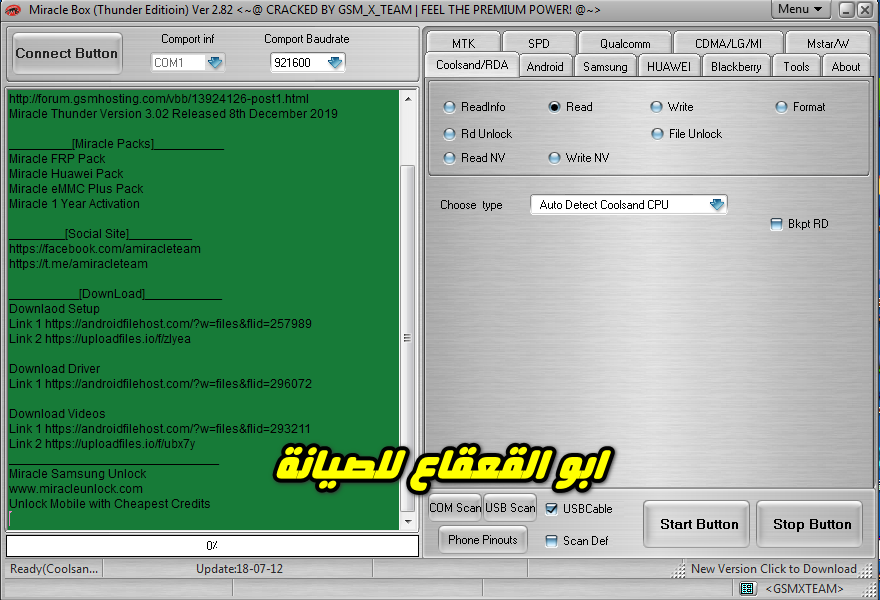The width and height of the screenshot is (880, 600).
Task: Click the log panel scrollbar thumb
Action: (x=408, y=338)
